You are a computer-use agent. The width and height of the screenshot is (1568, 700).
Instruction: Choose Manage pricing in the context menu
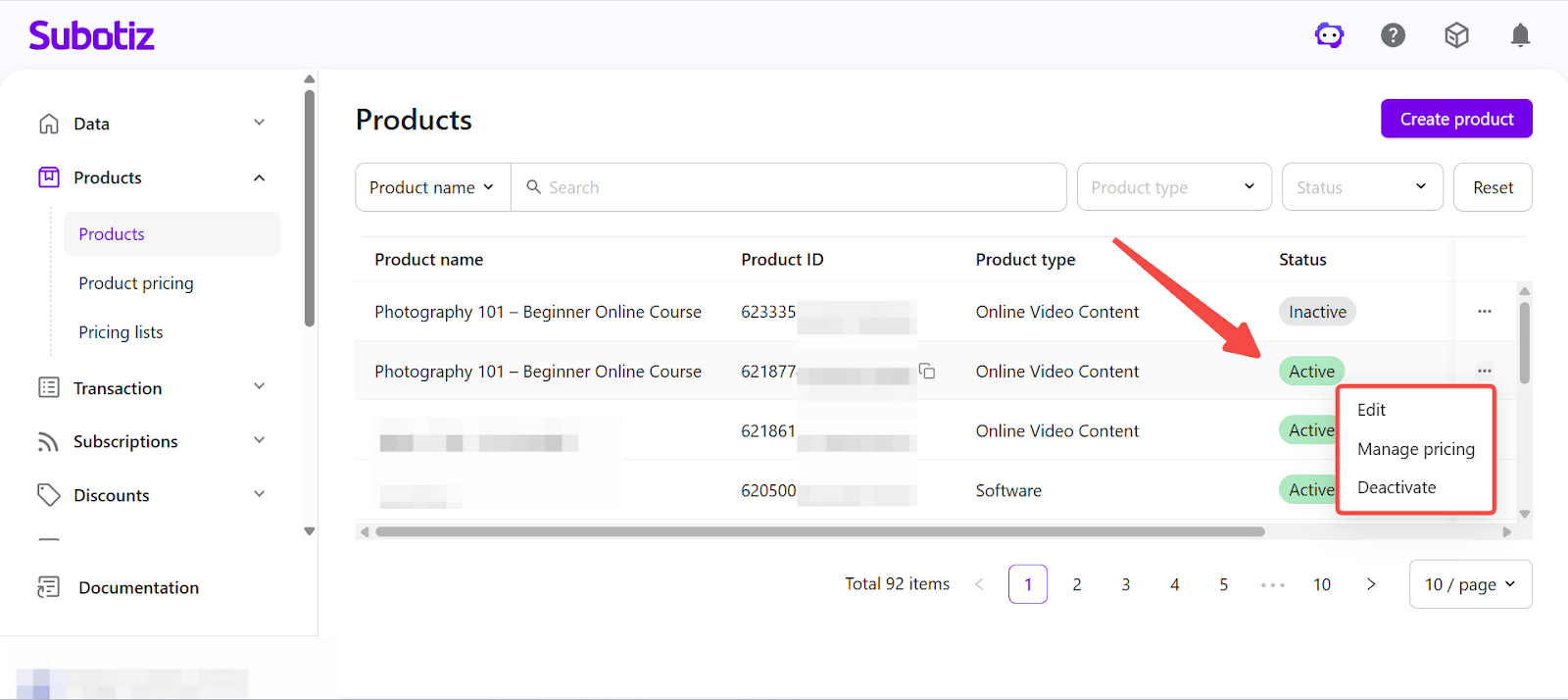click(1415, 449)
